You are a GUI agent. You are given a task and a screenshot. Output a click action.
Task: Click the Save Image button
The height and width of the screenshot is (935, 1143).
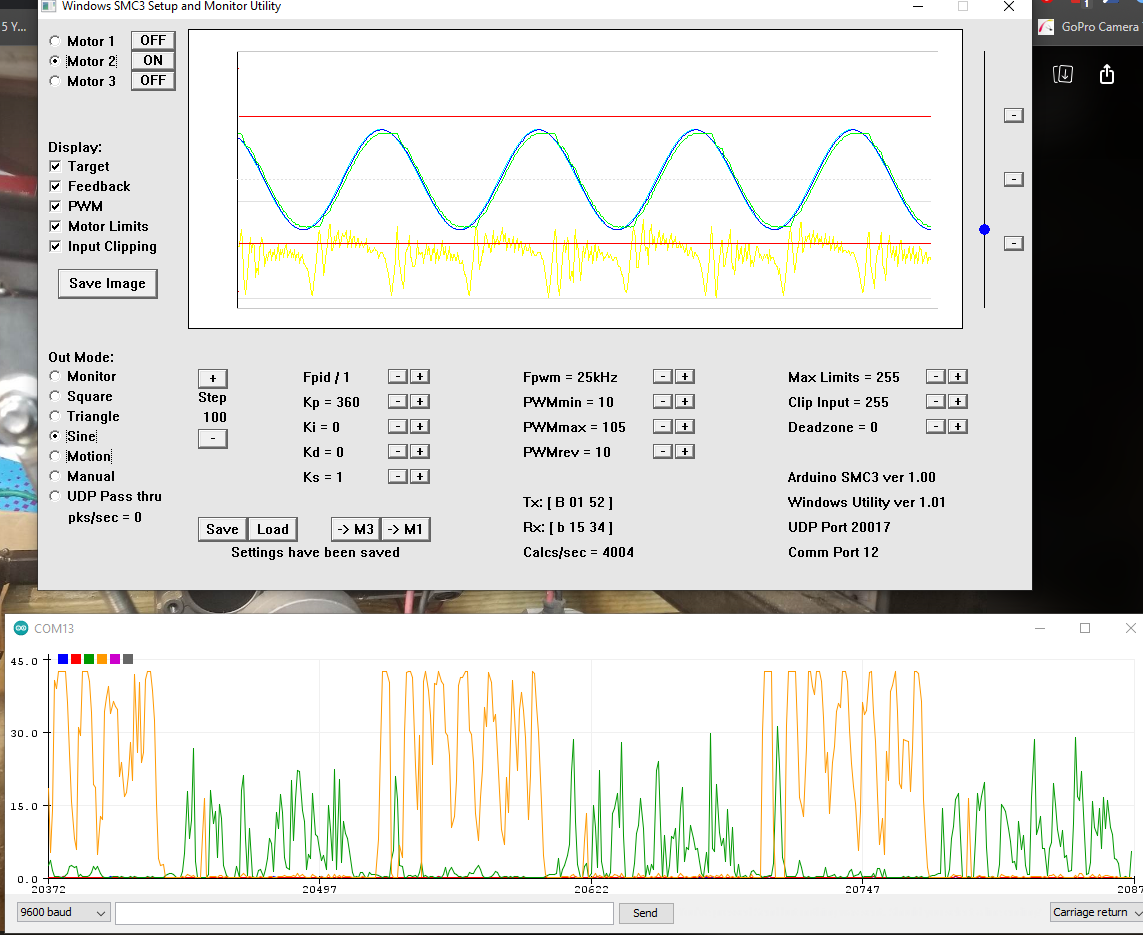click(x=107, y=284)
